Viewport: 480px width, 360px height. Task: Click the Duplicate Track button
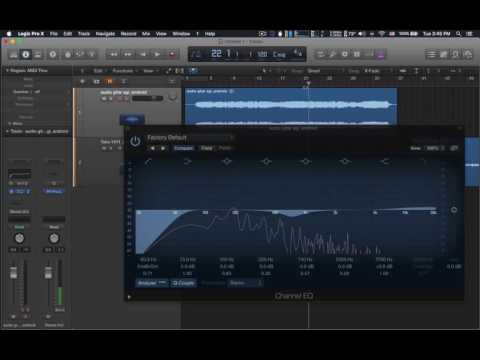point(96,81)
